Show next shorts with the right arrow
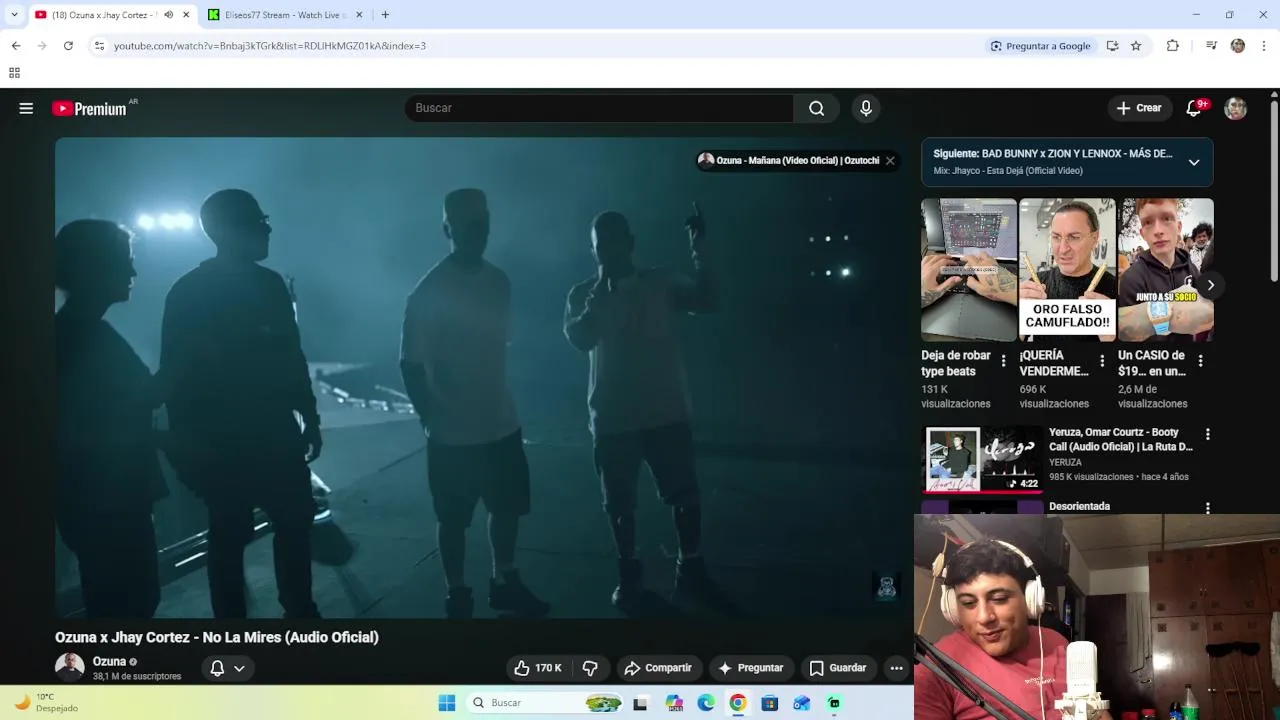Screen dimensions: 1280x720 coord(1210,285)
